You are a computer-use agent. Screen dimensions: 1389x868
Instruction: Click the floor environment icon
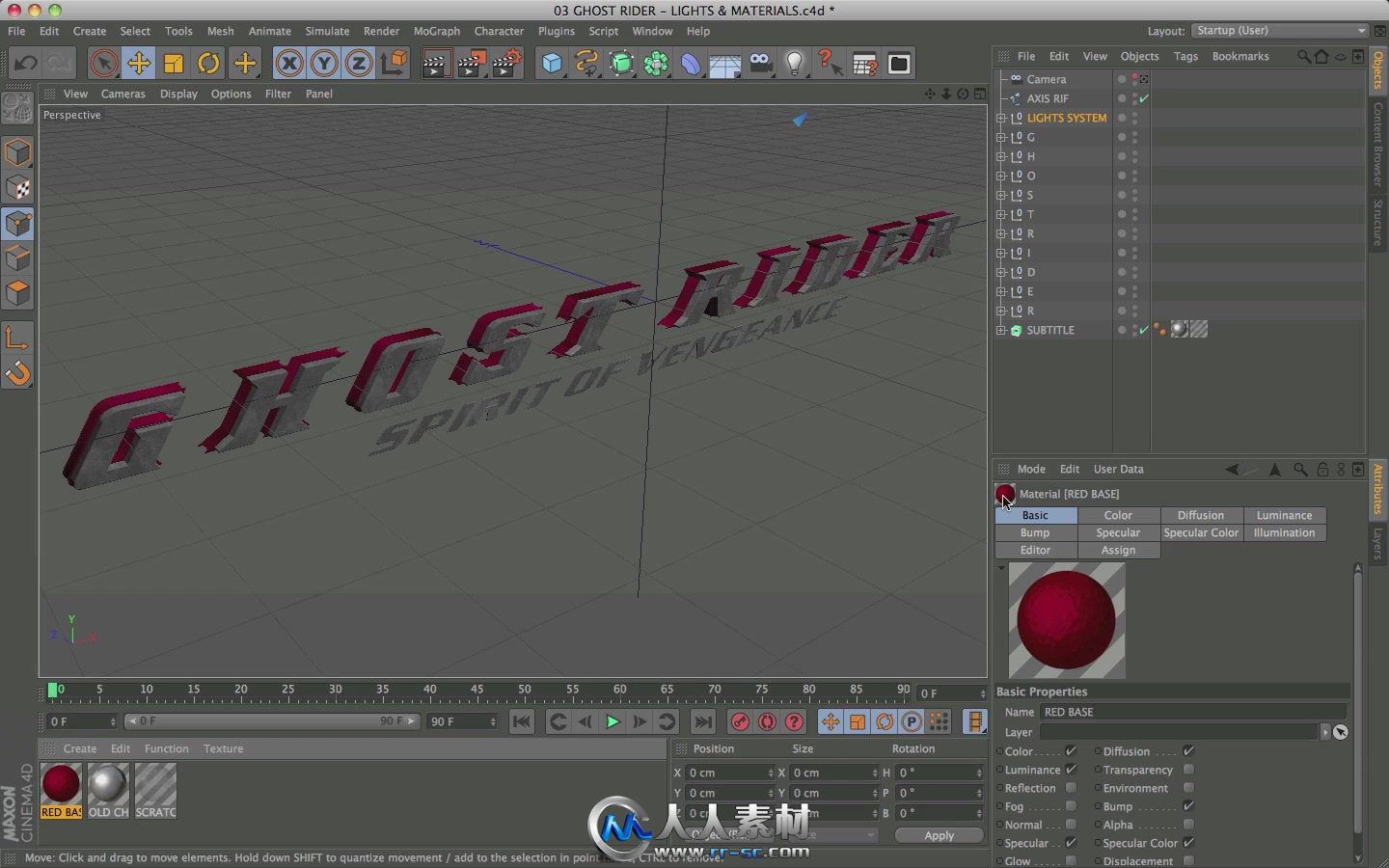coord(725,64)
